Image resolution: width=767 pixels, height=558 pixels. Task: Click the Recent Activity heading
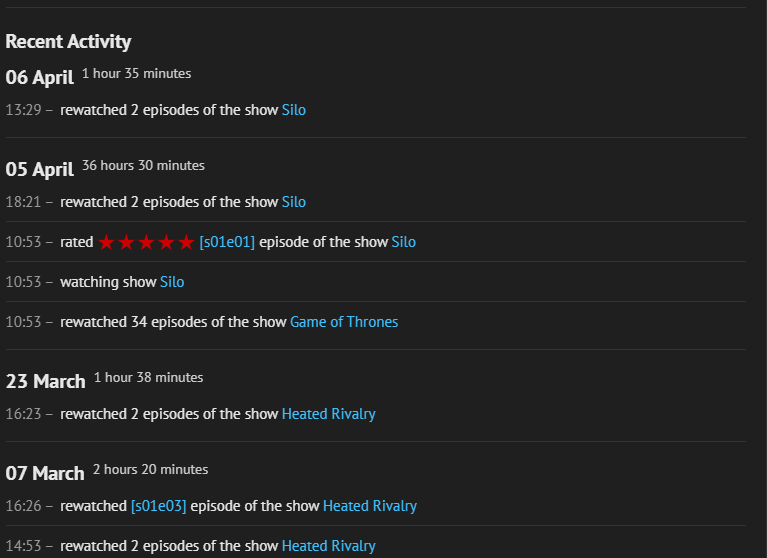pos(68,42)
